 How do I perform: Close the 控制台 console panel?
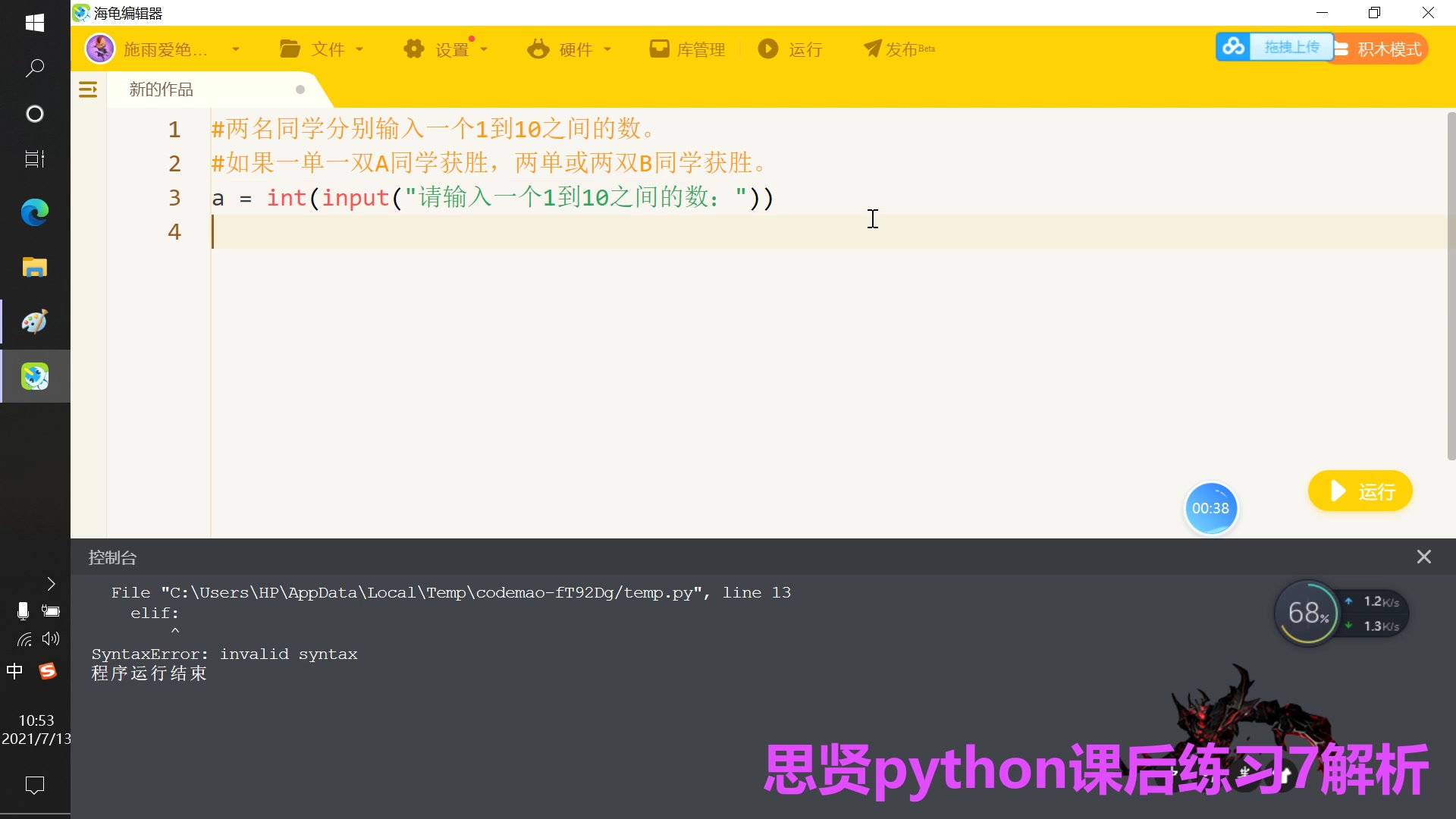pos(1423,557)
